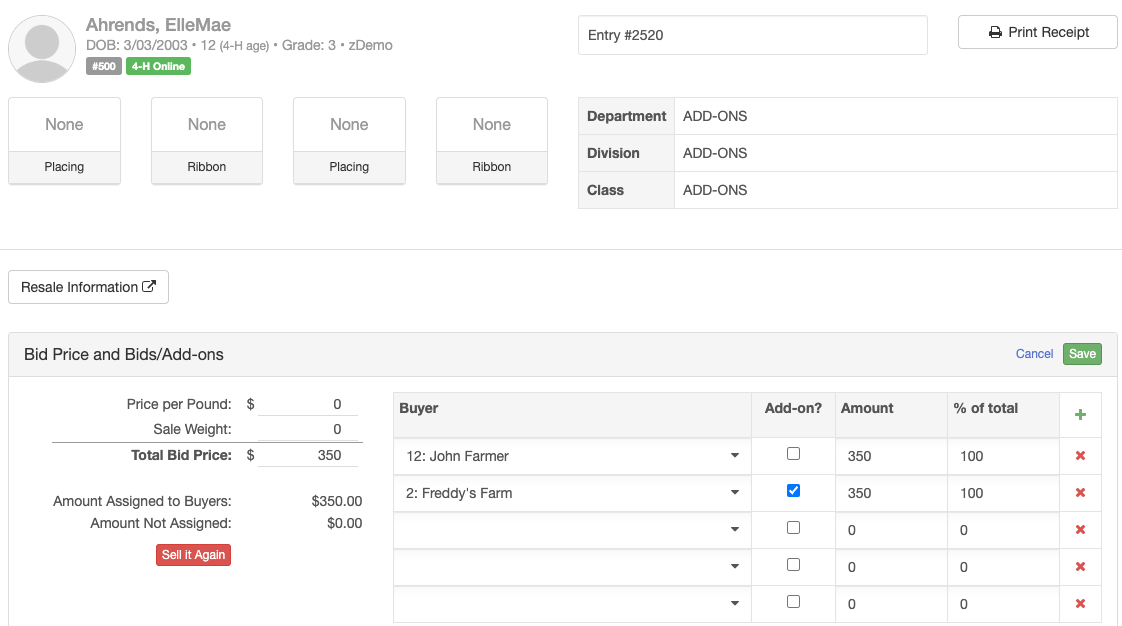1122x626 pixels.
Task: Click the Sale Weight input field
Action: (x=310, y=428)
